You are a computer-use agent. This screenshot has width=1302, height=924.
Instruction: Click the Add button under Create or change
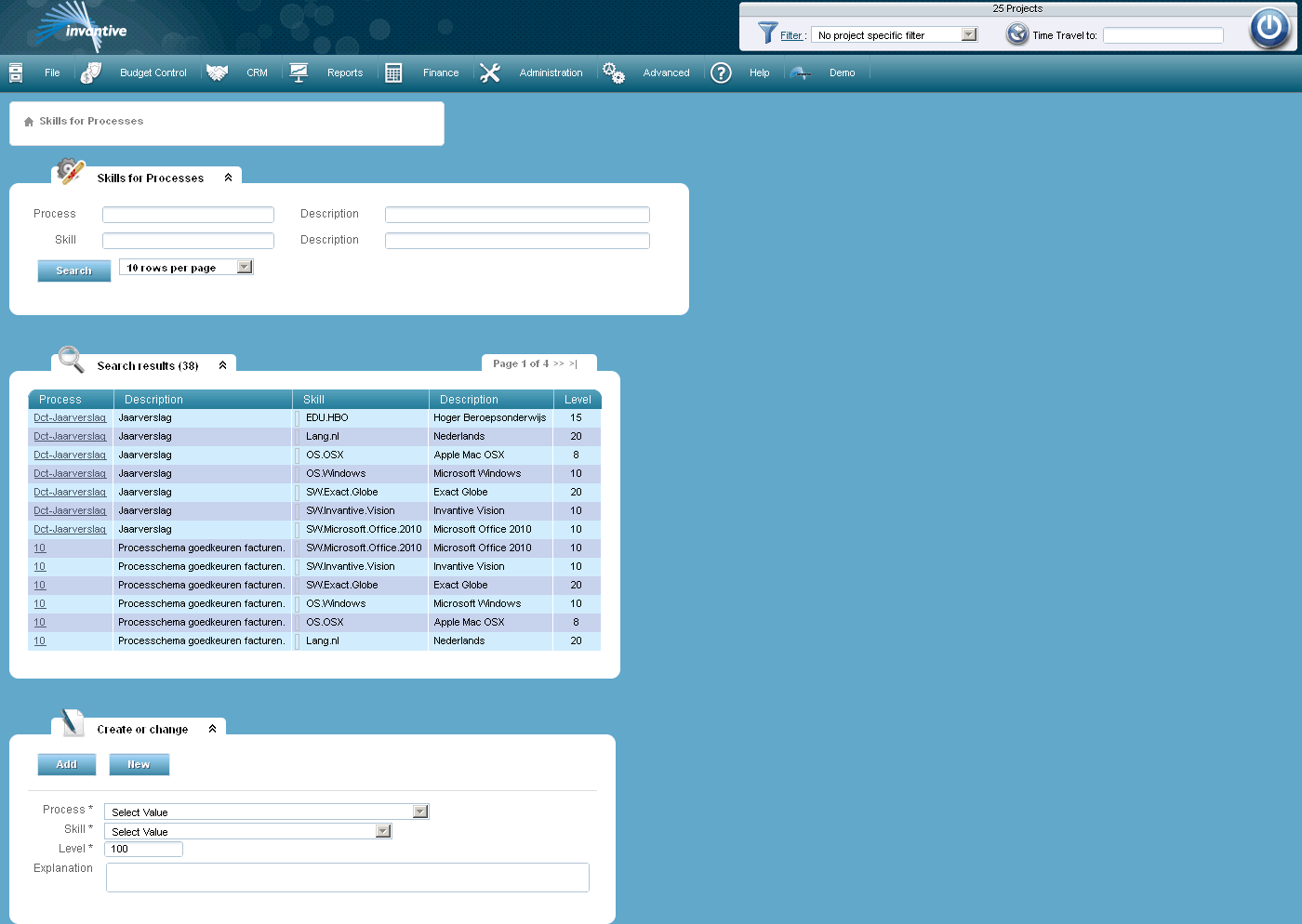66,764
